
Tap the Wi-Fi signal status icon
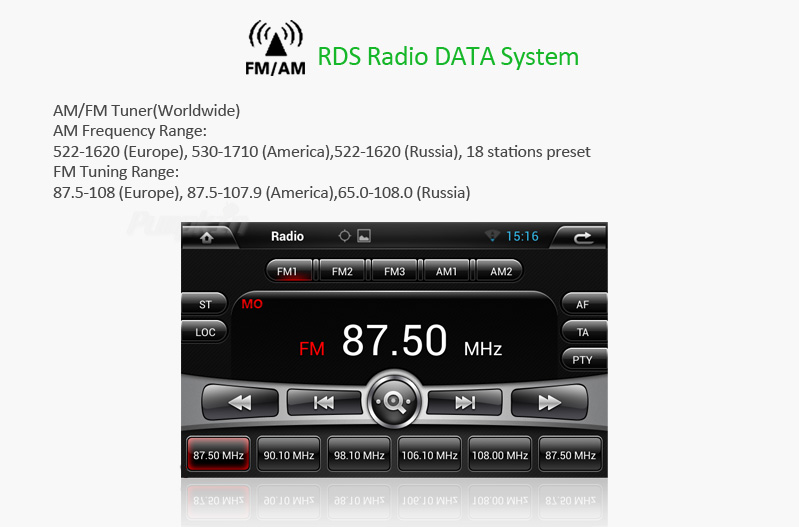[492, 237]
